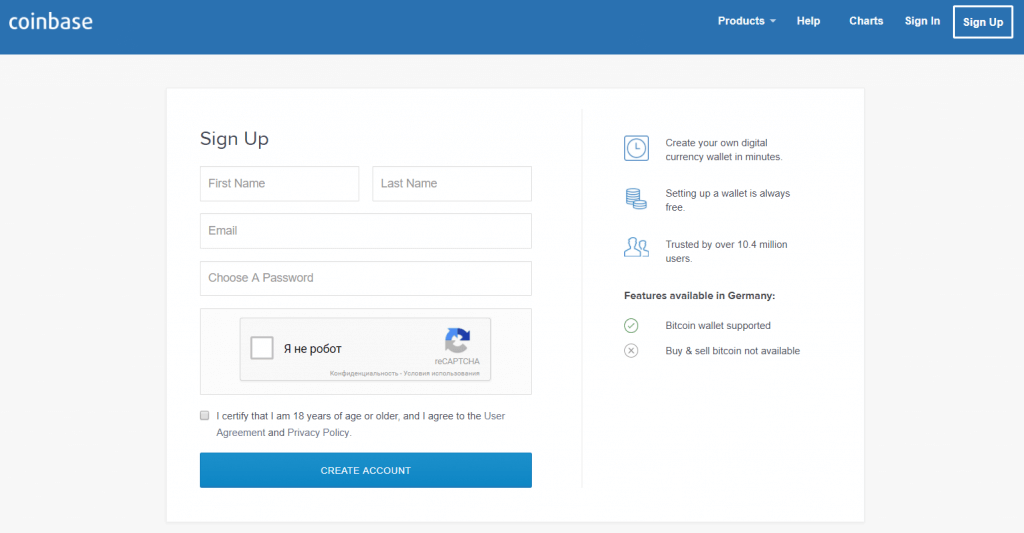Click the "Buy & sell bitcoin not available" text
The image size is (1024, 533).
coord(733,351)
